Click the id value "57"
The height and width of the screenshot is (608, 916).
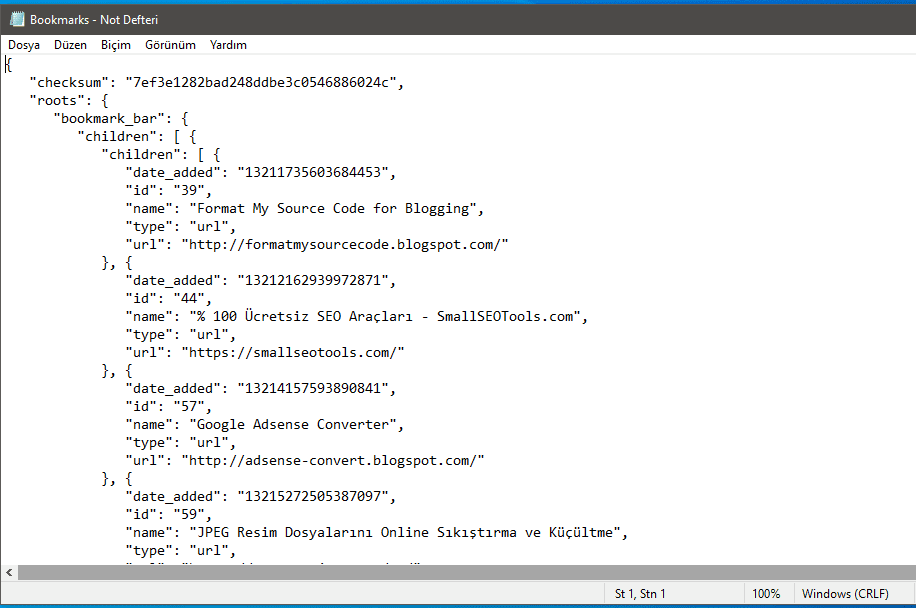click(189, 407)
